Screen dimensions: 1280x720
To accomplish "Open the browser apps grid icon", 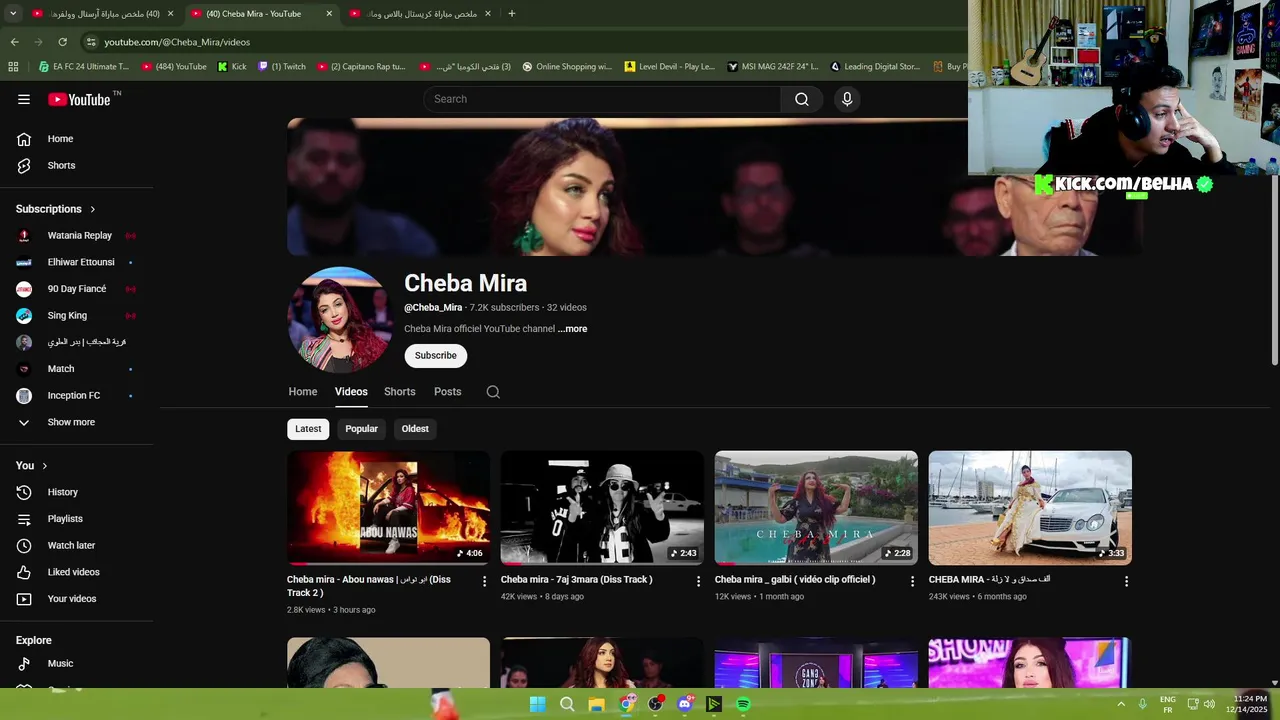I will pyautogui.click(x=13, y=67).
